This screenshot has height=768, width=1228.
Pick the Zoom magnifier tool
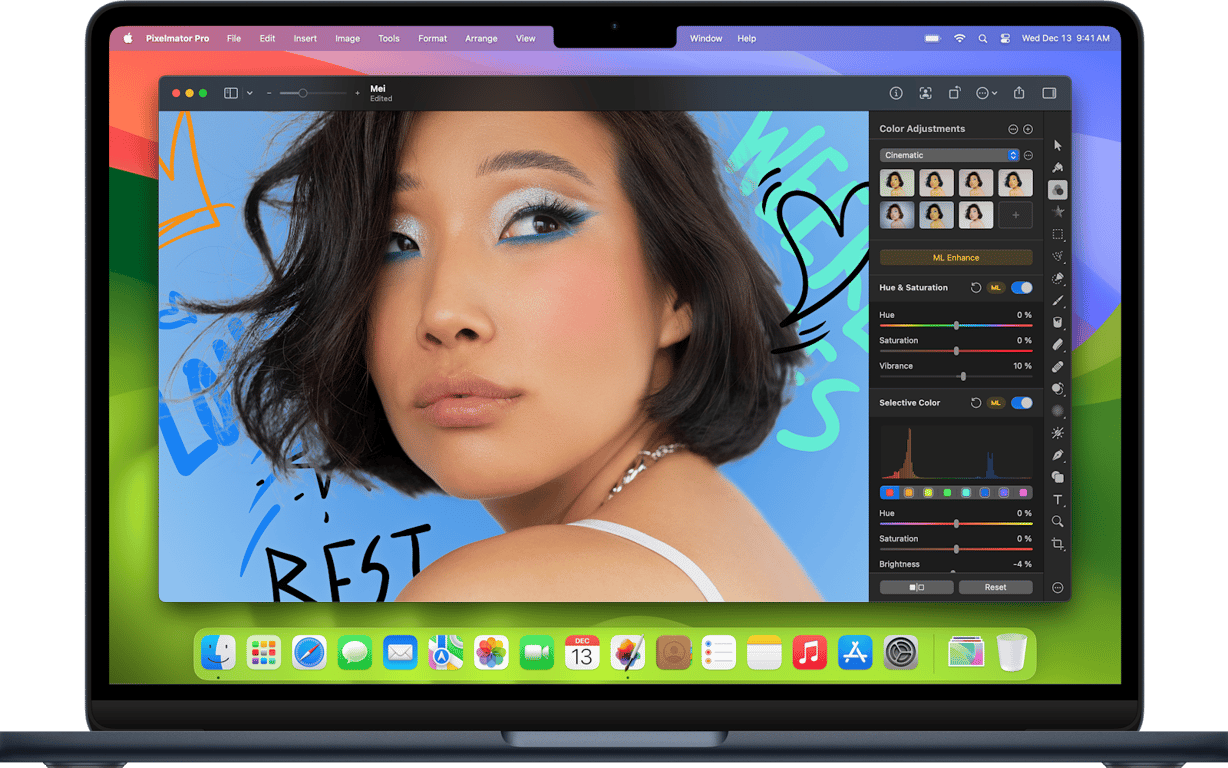click(1057, 521)
